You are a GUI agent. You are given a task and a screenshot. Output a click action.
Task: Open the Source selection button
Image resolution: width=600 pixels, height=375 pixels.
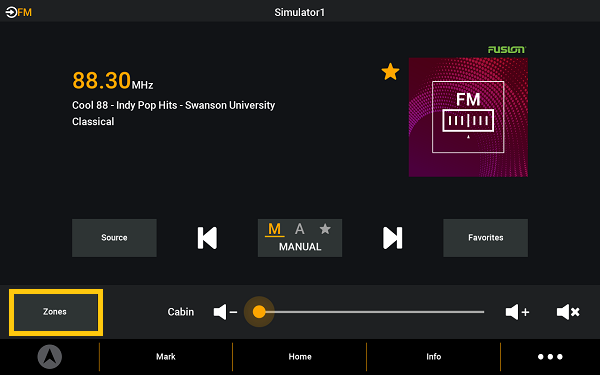point(114,238)
